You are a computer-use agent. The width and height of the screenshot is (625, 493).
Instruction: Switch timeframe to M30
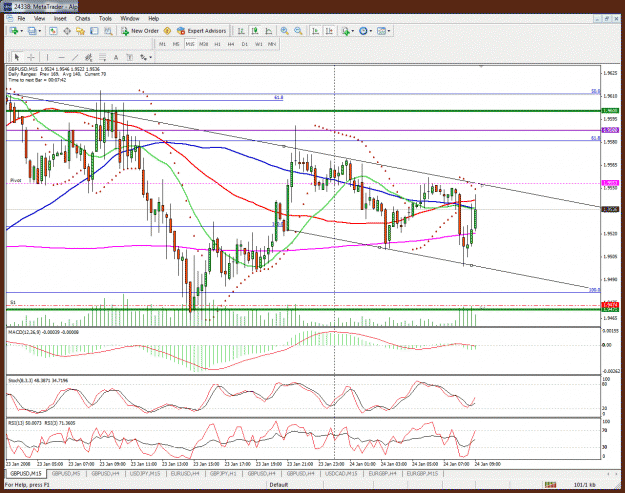coord(204,44)
